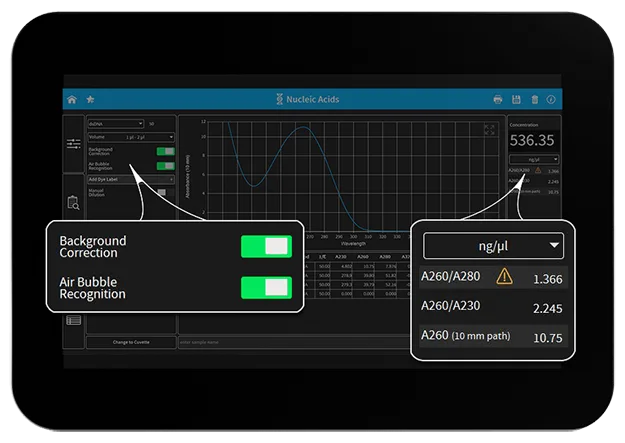Save measurement with the floppy disk icon
625x443 pixels.
[516, 99]
